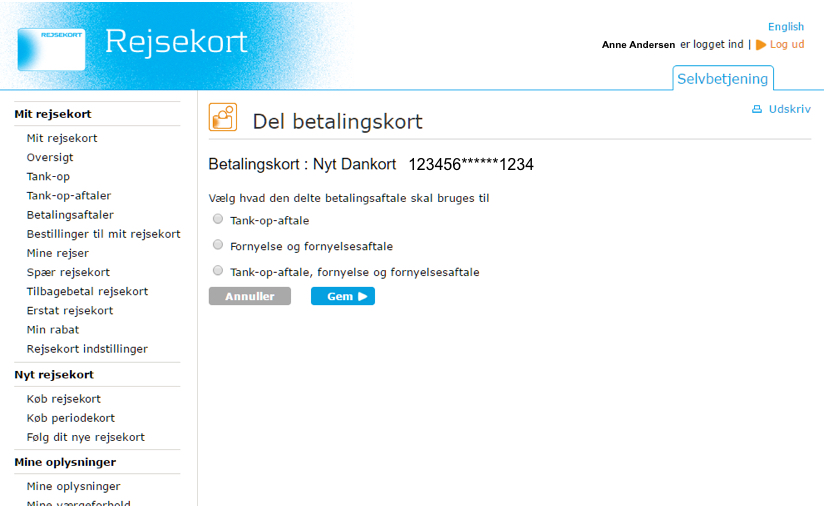Go to Betalingsaftaler in sidebar
This screenshot has height=506, width=828.
click(70, 215)
